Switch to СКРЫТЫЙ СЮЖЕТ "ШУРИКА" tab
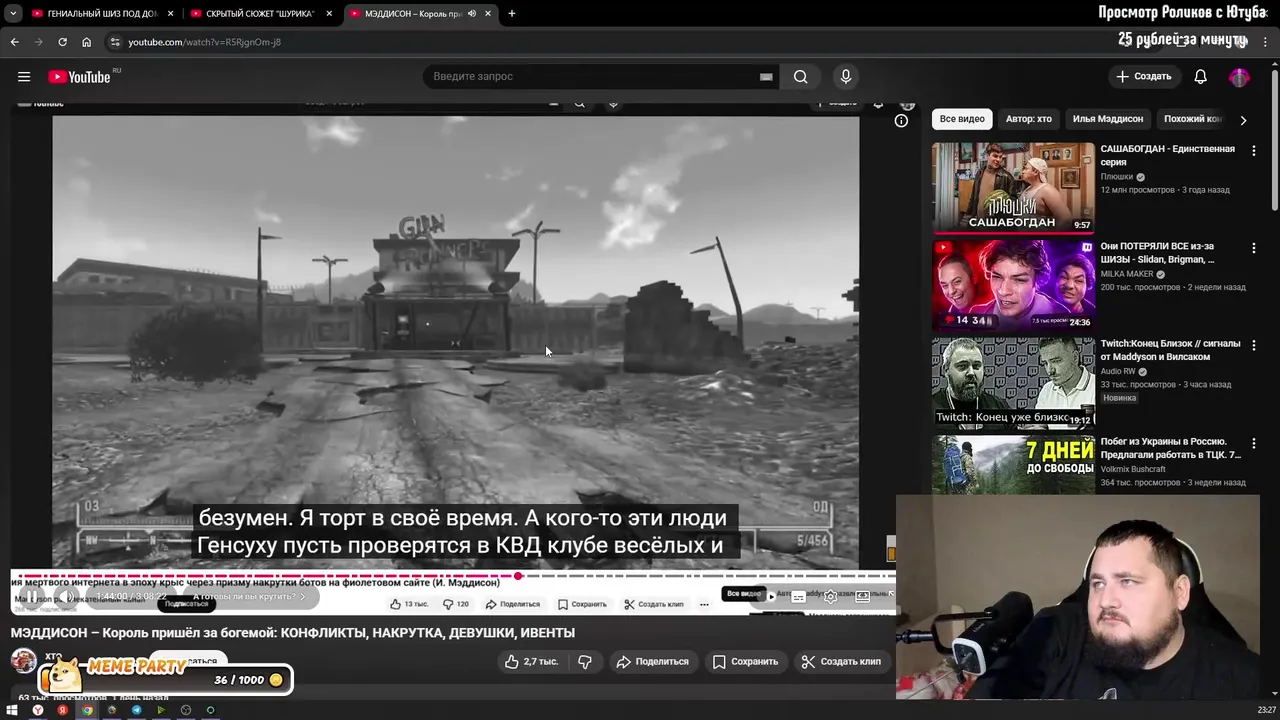Viewport: 1280px width, 720px height. pyautogui.click(x=260, y=13)
